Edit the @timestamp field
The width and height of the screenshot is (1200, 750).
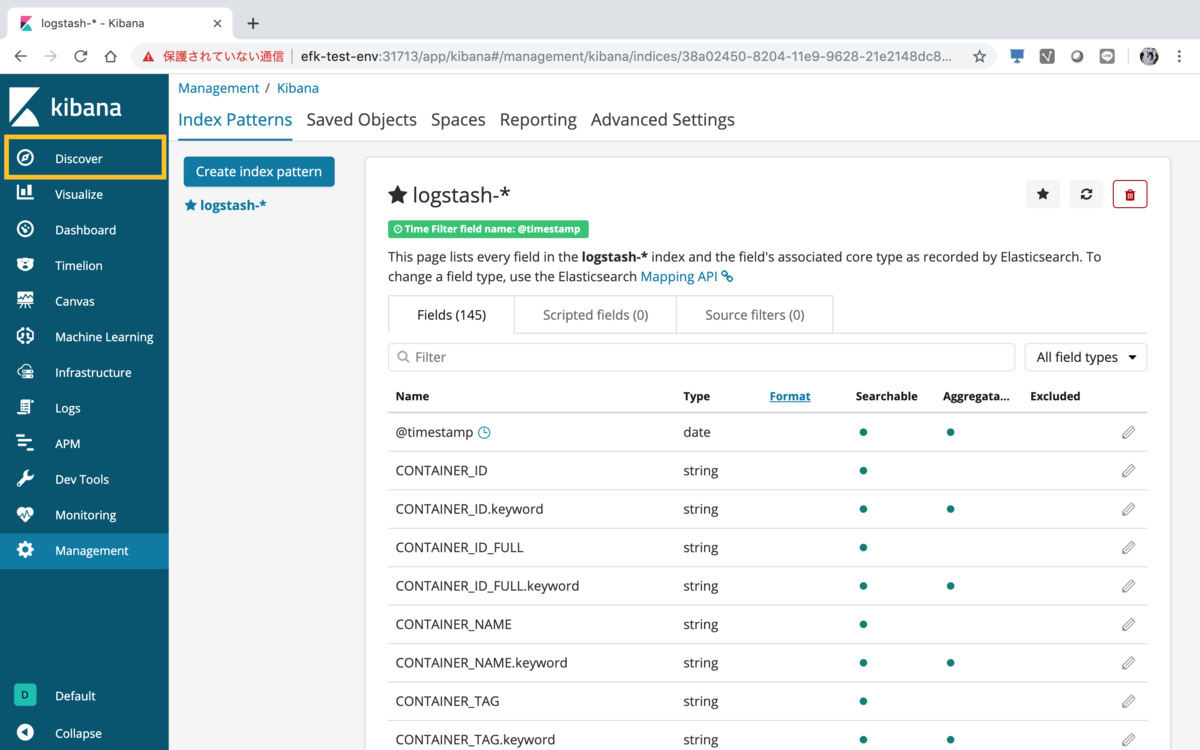(x=1128, y=433)
